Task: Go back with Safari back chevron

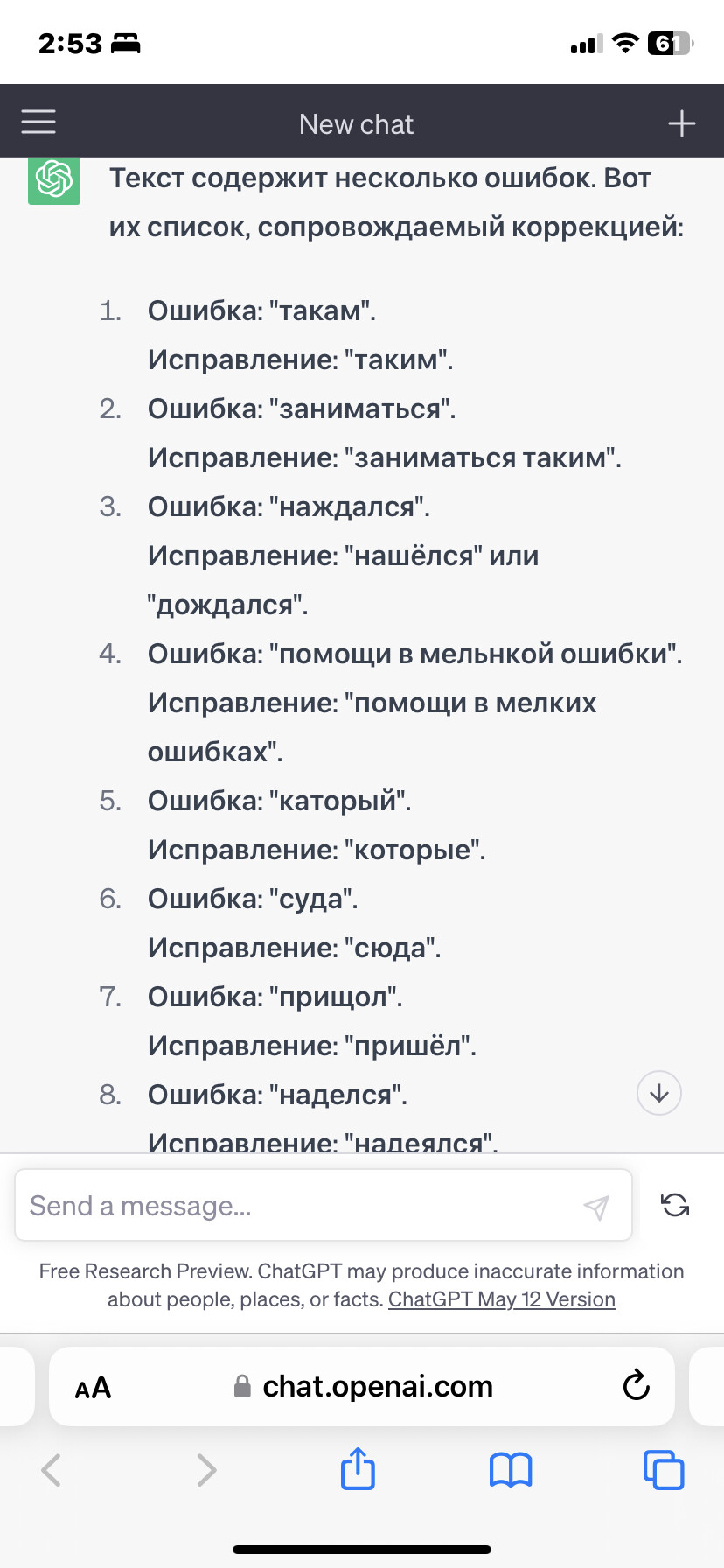Action: pyautogui.click(x=52, y=1470)
